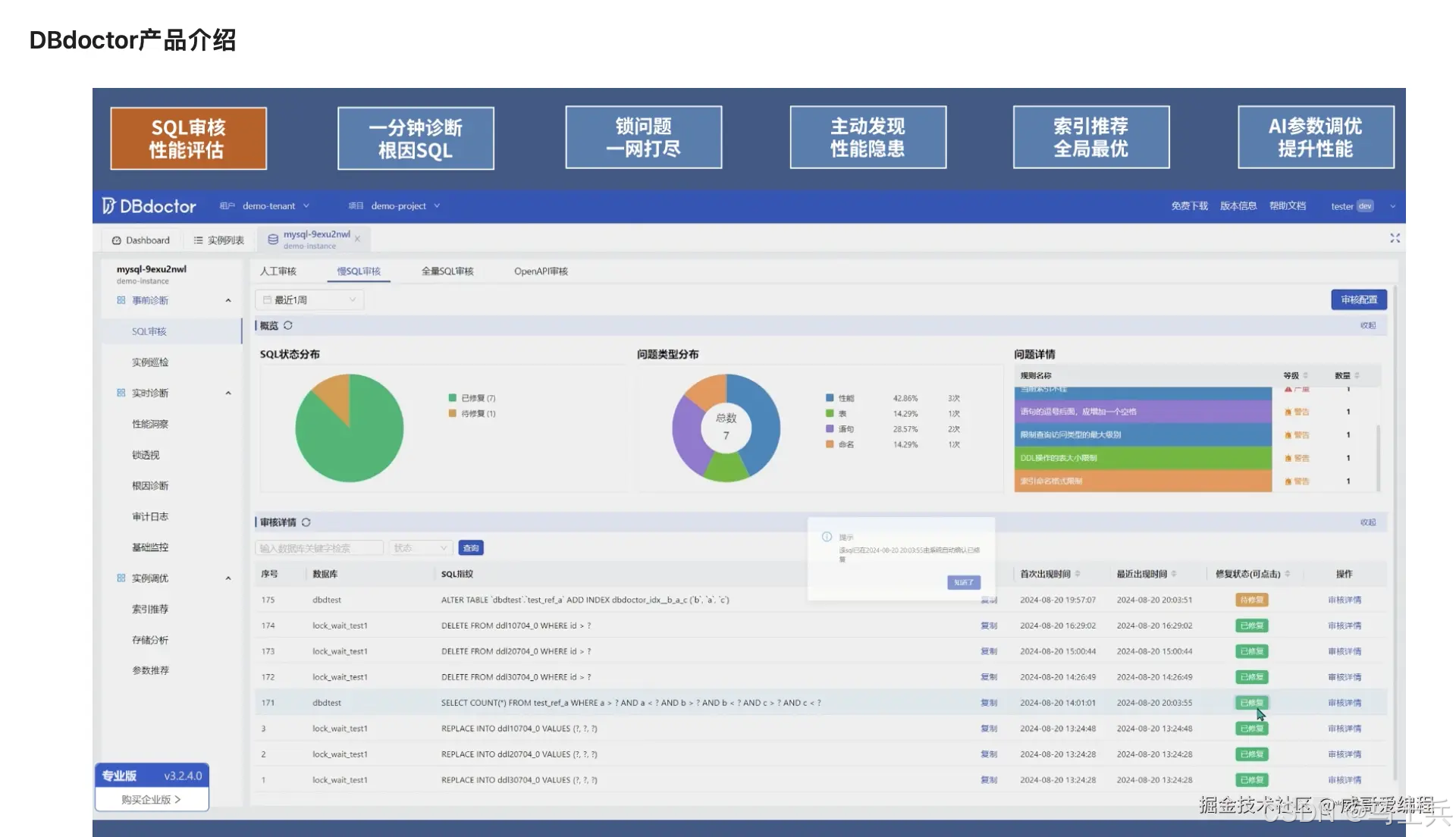This screenshot has height=837, width=1456.
Task: Open 帮助文档 header link
Action: 1288,206
